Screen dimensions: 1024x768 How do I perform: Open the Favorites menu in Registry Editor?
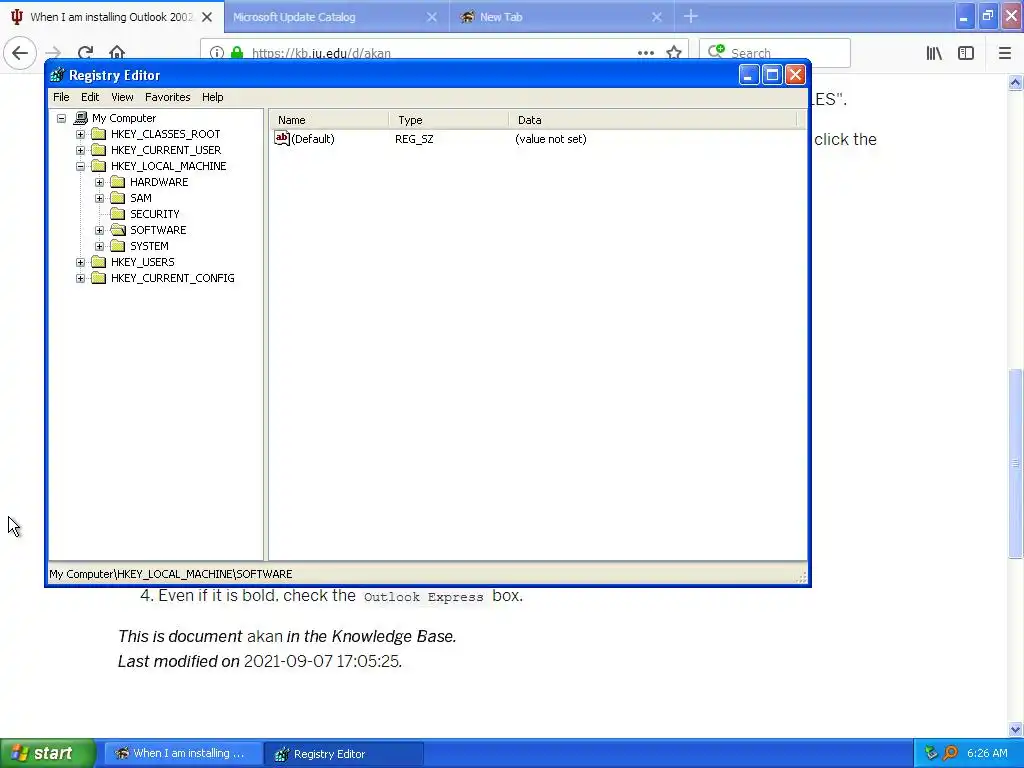coord(168,97)
